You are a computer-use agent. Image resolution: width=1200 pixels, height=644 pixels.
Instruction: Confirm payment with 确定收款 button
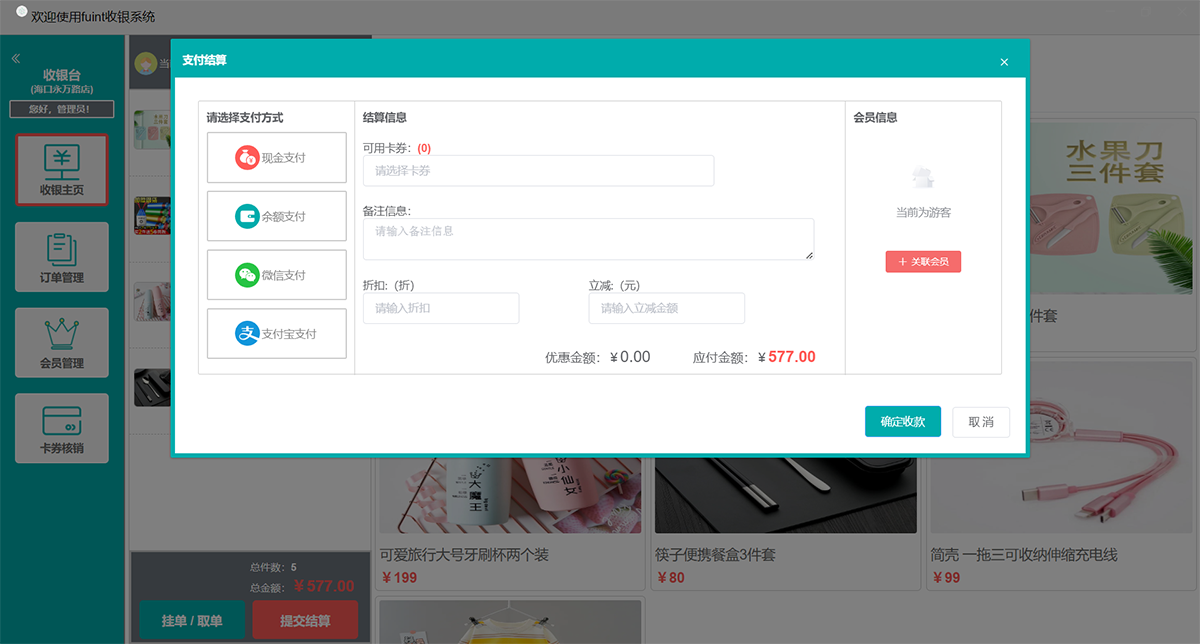[x=902, y=421]
